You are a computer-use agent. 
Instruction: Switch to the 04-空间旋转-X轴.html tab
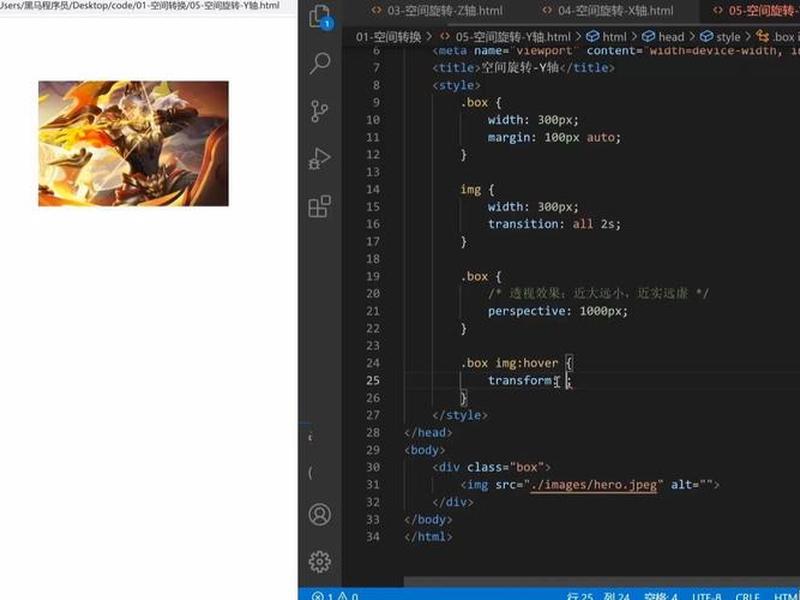(x=608, y=11)
